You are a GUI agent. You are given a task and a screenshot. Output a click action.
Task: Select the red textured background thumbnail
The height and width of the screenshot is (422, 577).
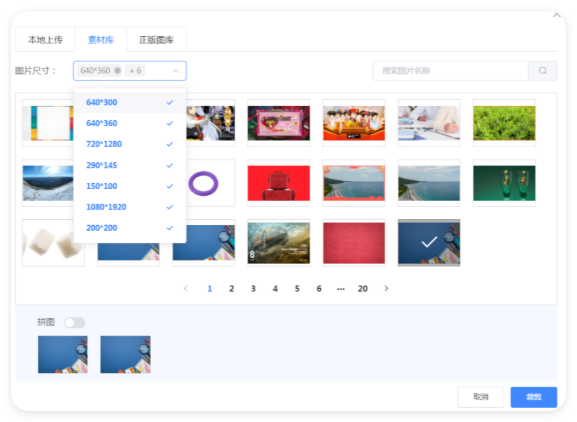354,243
